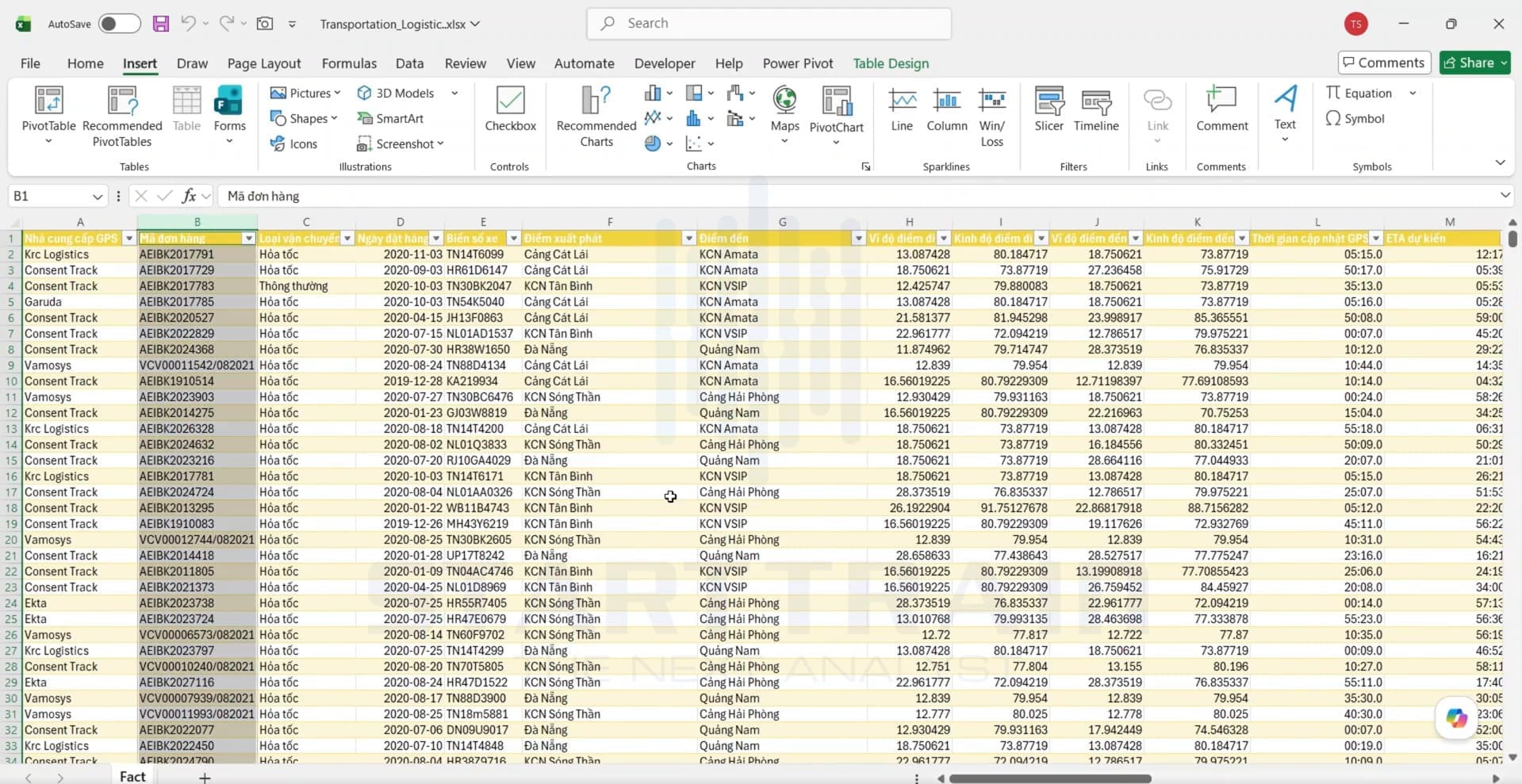The image size is (1522, 784).
Task: Open the Copilot floating icon
Action: click(x=1456, y=718)
